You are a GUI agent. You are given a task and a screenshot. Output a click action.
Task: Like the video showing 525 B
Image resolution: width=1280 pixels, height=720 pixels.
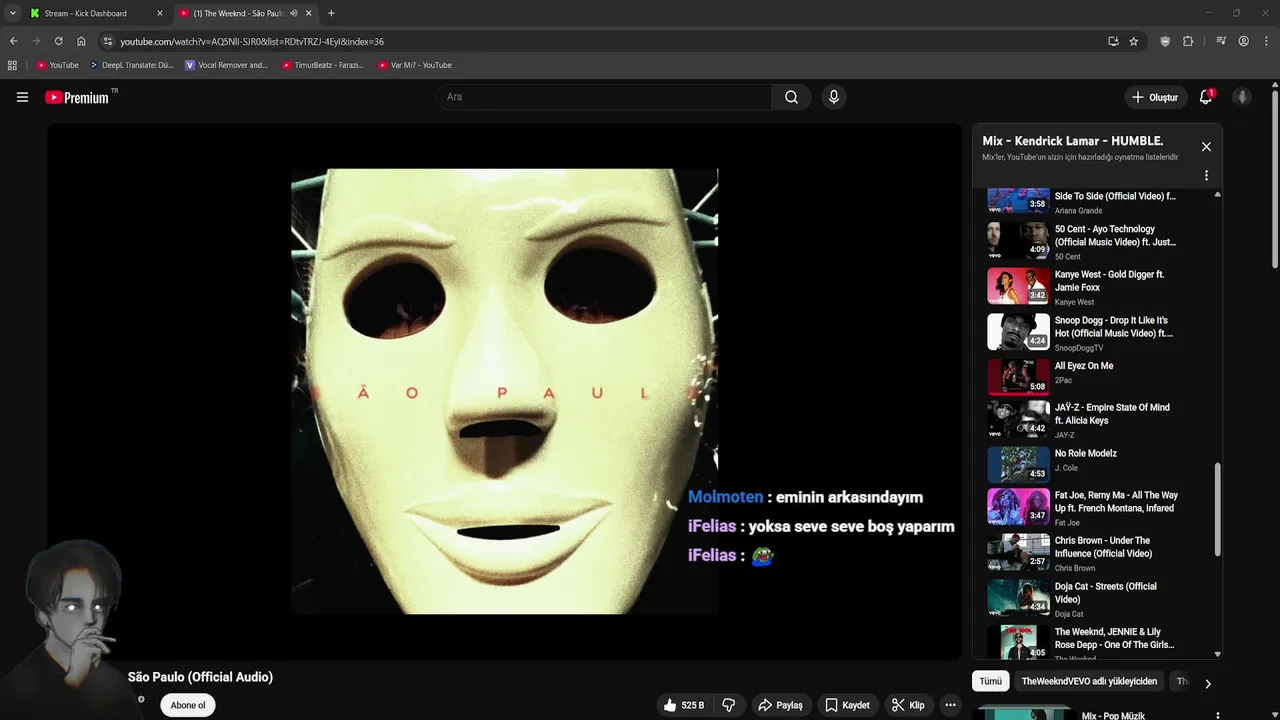(x=684, y=705)
